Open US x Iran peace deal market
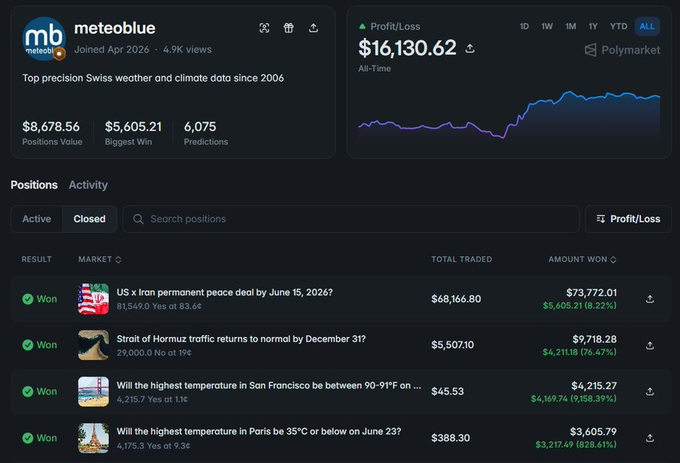The image size is (680, 463). click(x=225, y=293)
